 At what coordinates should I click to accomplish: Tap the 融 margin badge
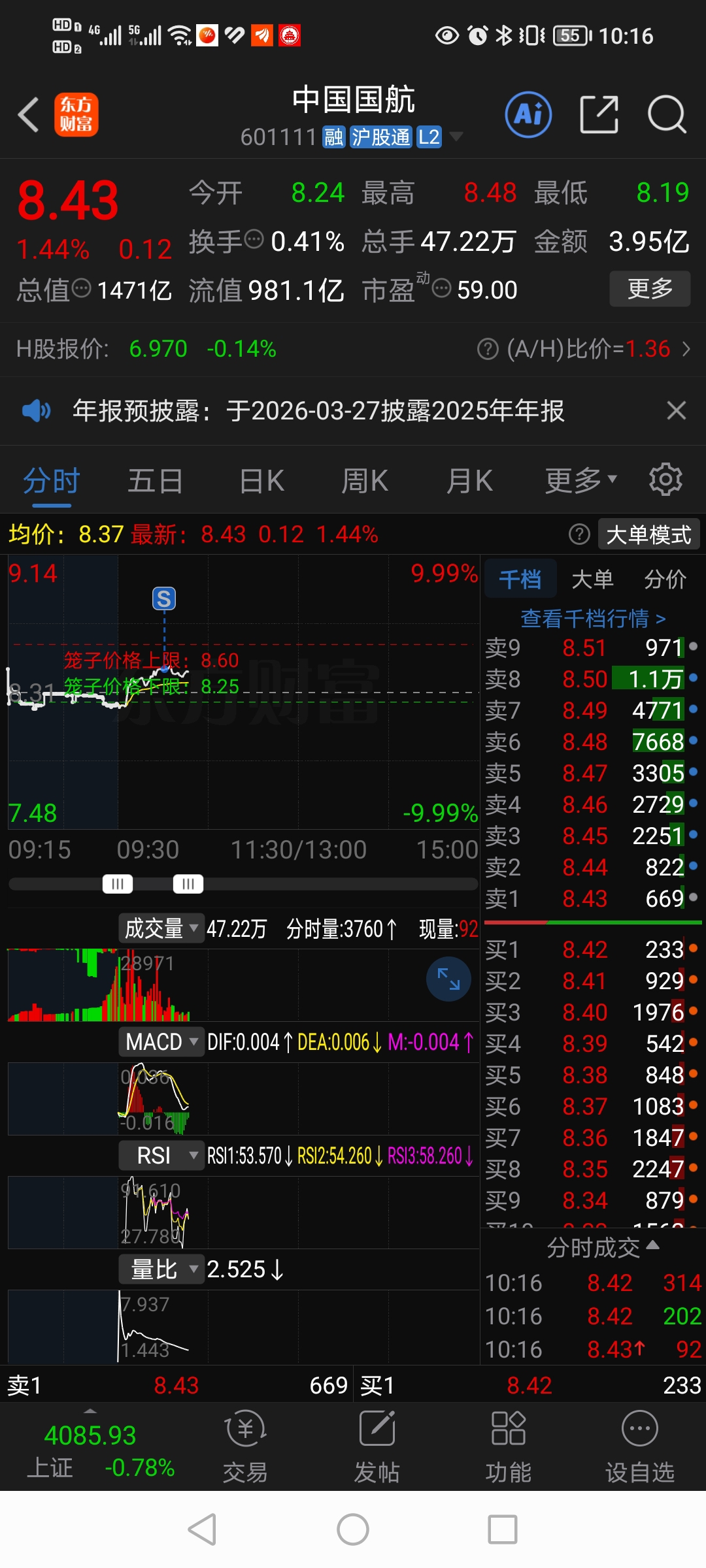tap(333, 137)
